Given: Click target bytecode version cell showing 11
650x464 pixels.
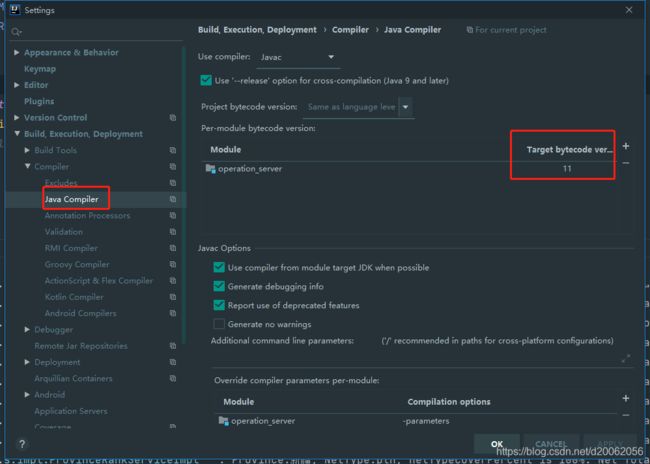Looking at the screenshot, I should click(x=567, y=169).
